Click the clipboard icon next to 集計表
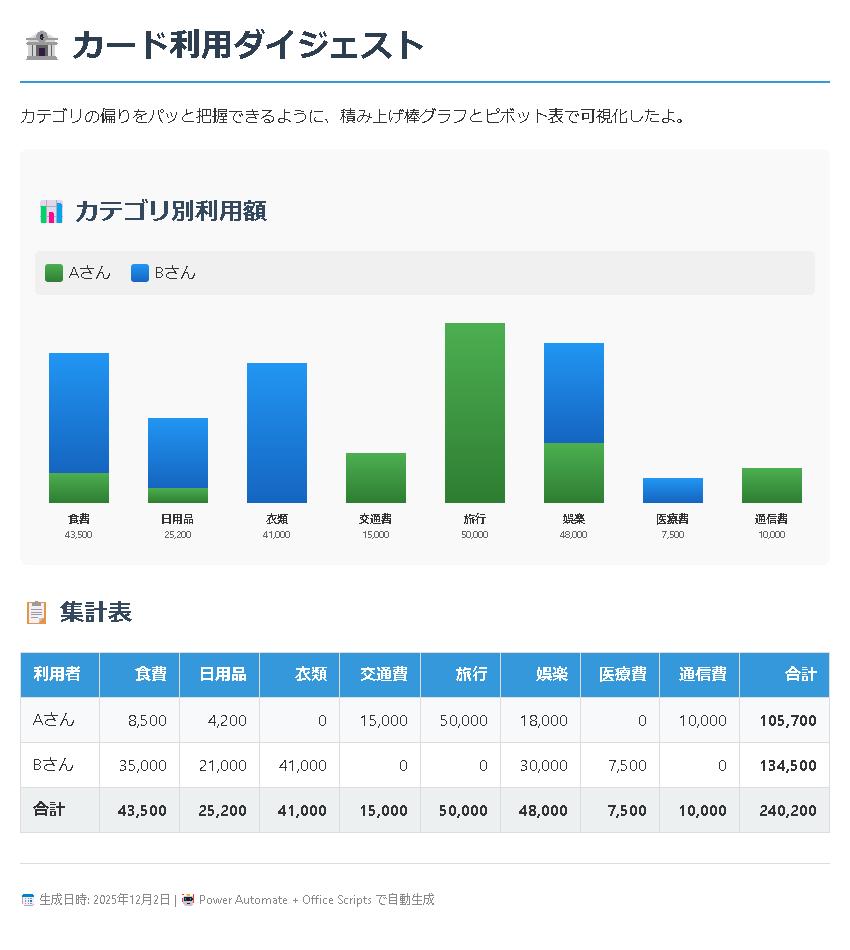This screenshot has width=850, height=950. (x=36, y=612)
